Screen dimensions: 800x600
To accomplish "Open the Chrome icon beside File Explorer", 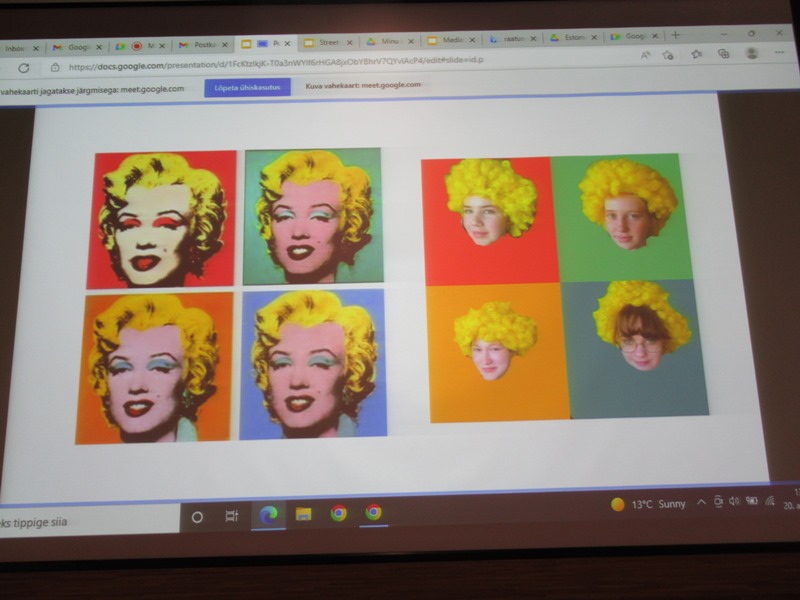I will (x=338, y=513).
